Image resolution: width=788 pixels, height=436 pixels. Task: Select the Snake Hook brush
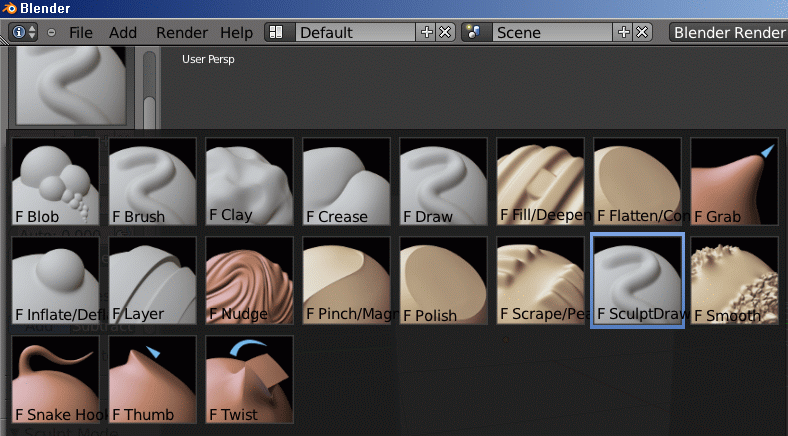[x=55, y=380]
